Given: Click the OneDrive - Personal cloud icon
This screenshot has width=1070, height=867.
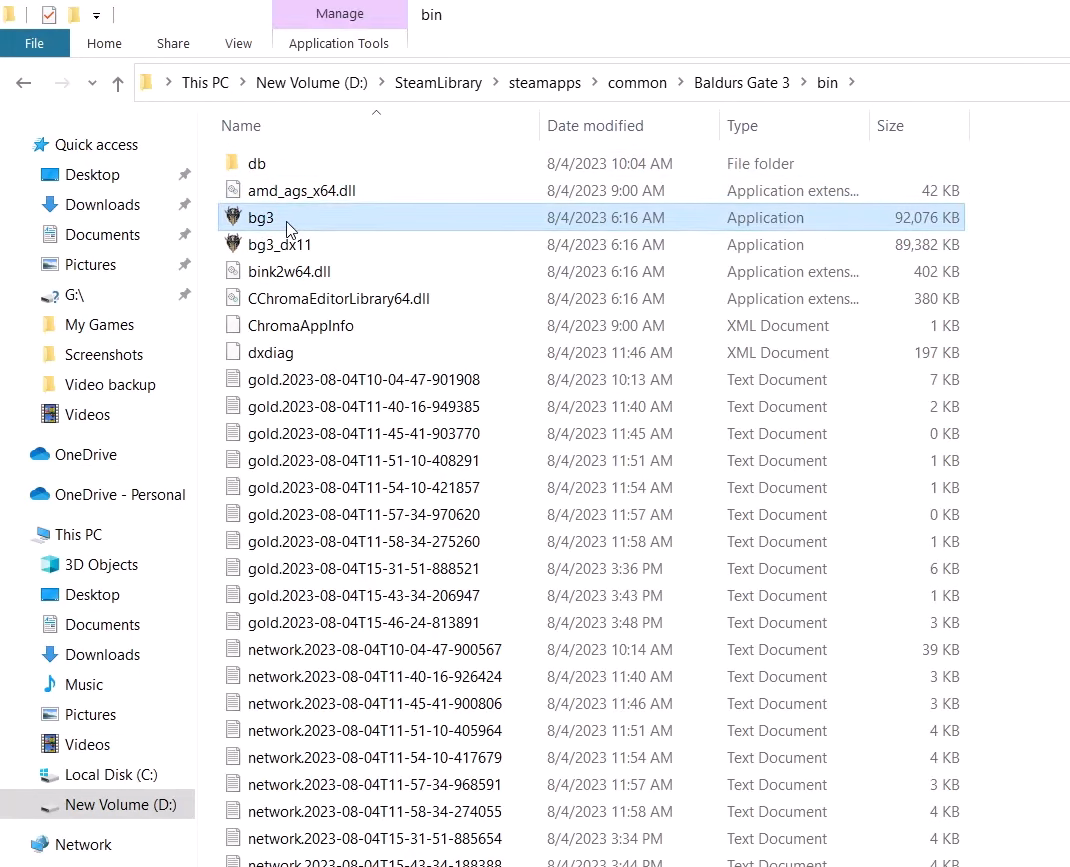Looking at the screenshot, I should (40, 494).
